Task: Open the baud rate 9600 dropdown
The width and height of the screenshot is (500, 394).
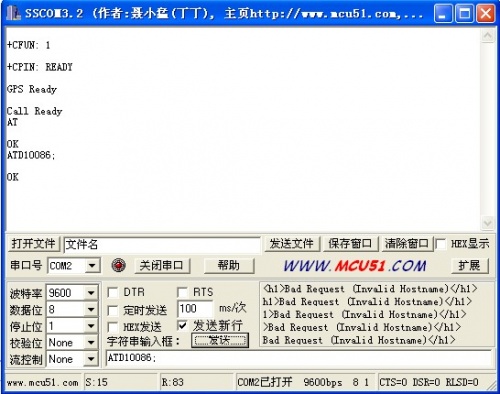Action: coord(91,293)
